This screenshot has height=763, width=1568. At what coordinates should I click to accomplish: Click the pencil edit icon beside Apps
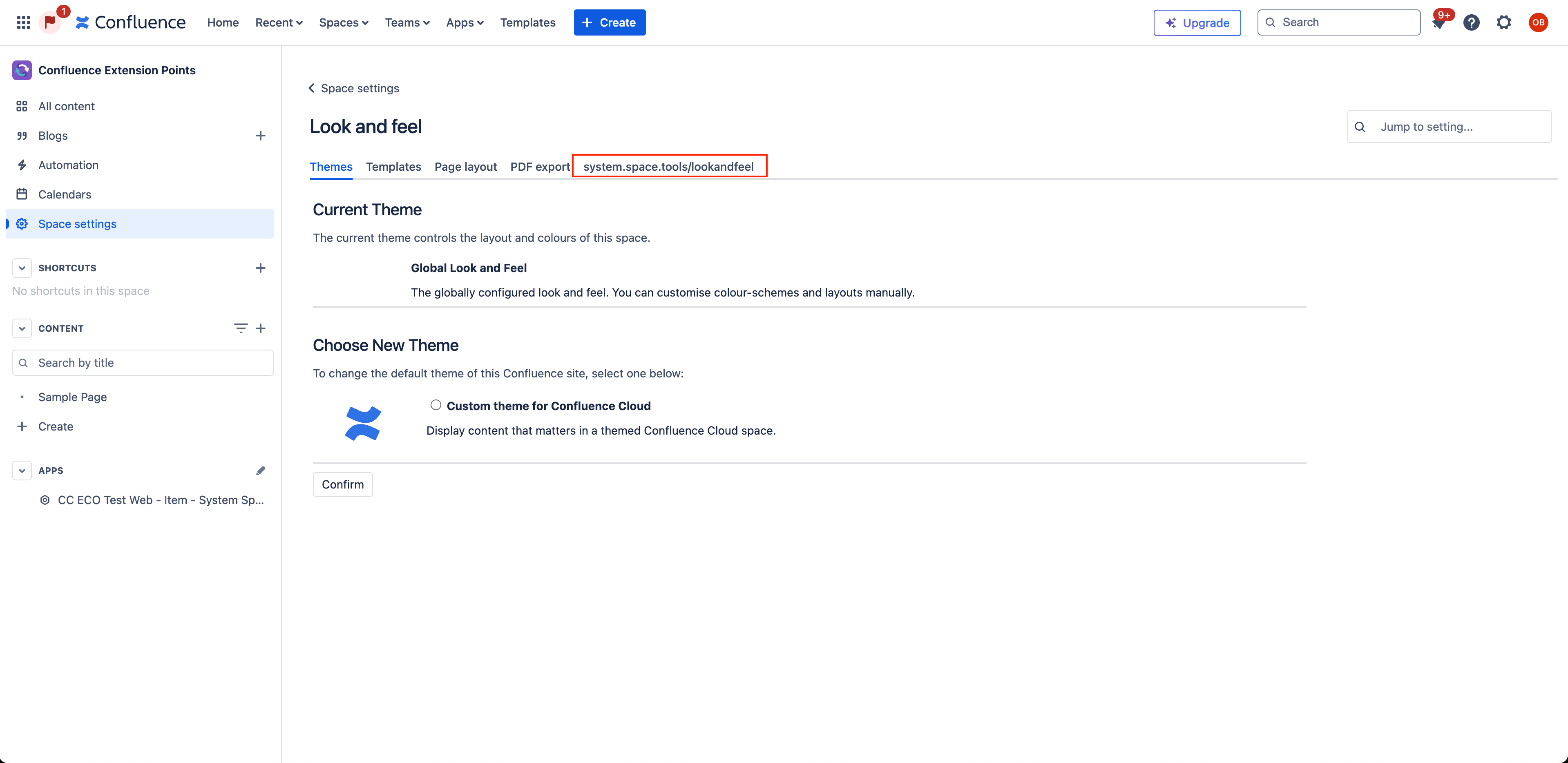click(261, 470)
